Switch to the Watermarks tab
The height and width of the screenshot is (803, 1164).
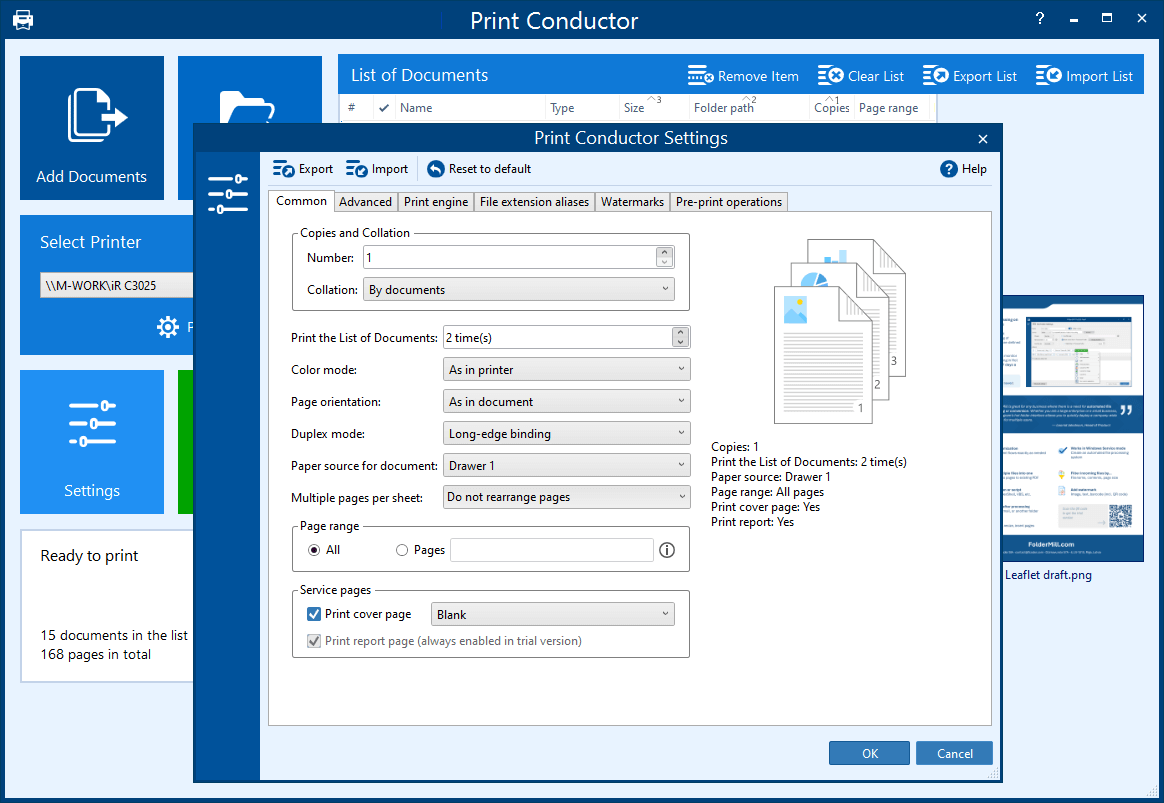tap(632, 202)
